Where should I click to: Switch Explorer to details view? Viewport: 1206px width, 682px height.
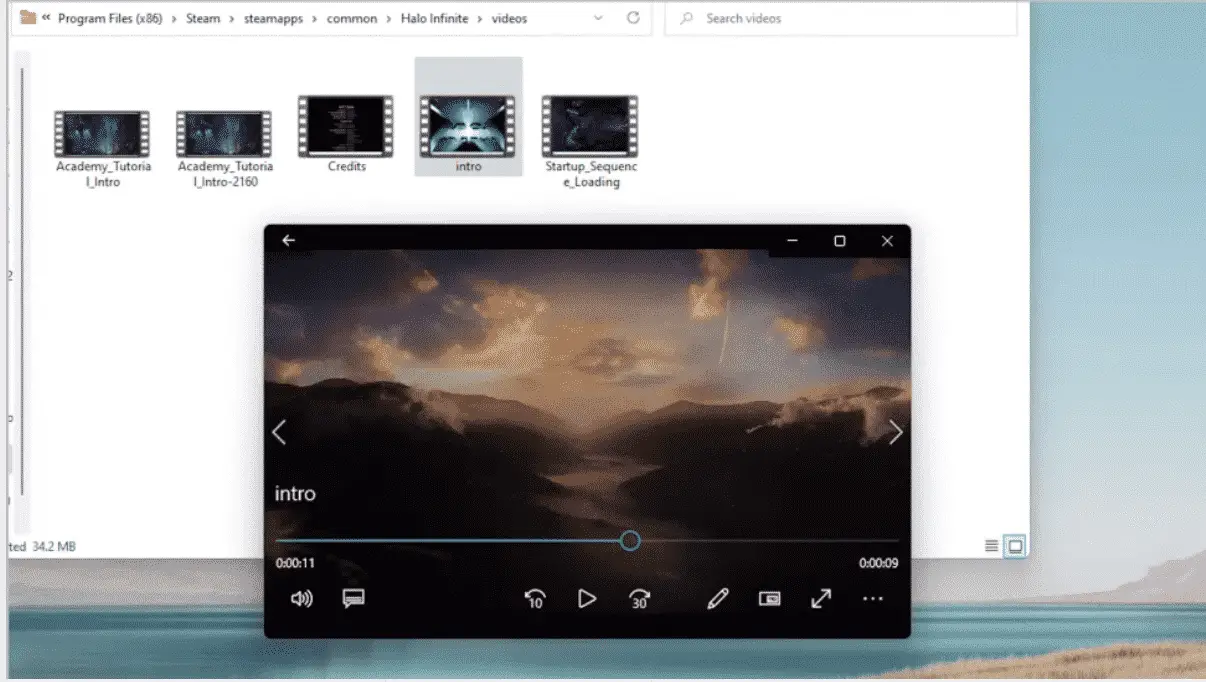(x=991, y=546)
